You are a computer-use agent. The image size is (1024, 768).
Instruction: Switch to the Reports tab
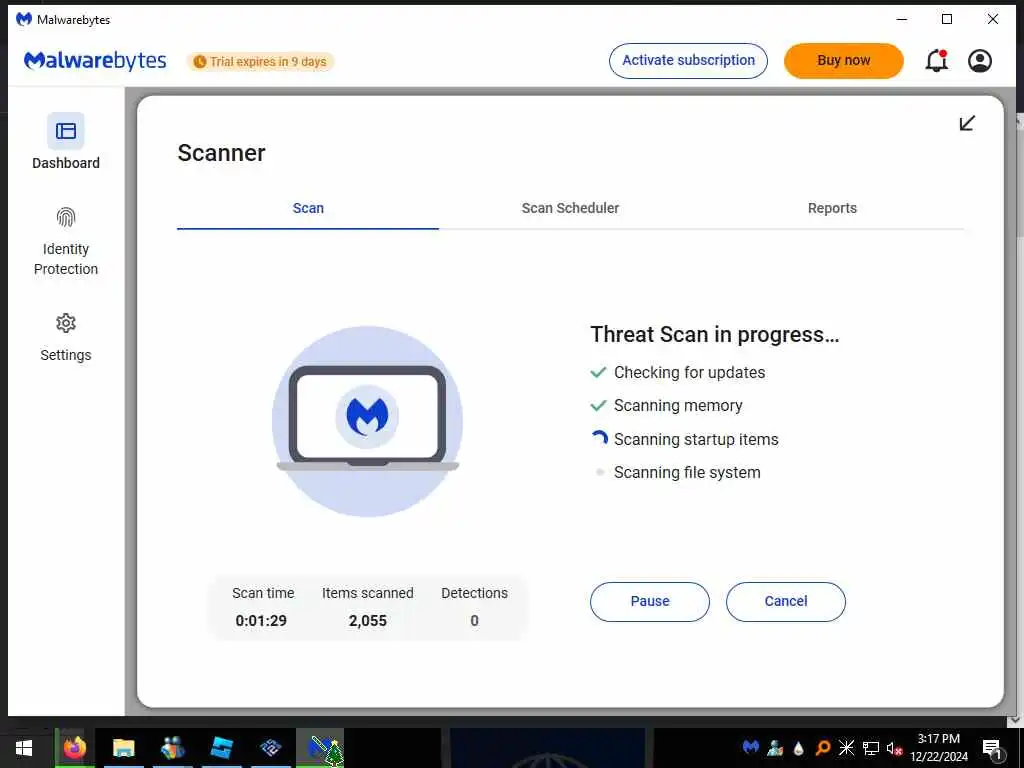pos(832,208)
